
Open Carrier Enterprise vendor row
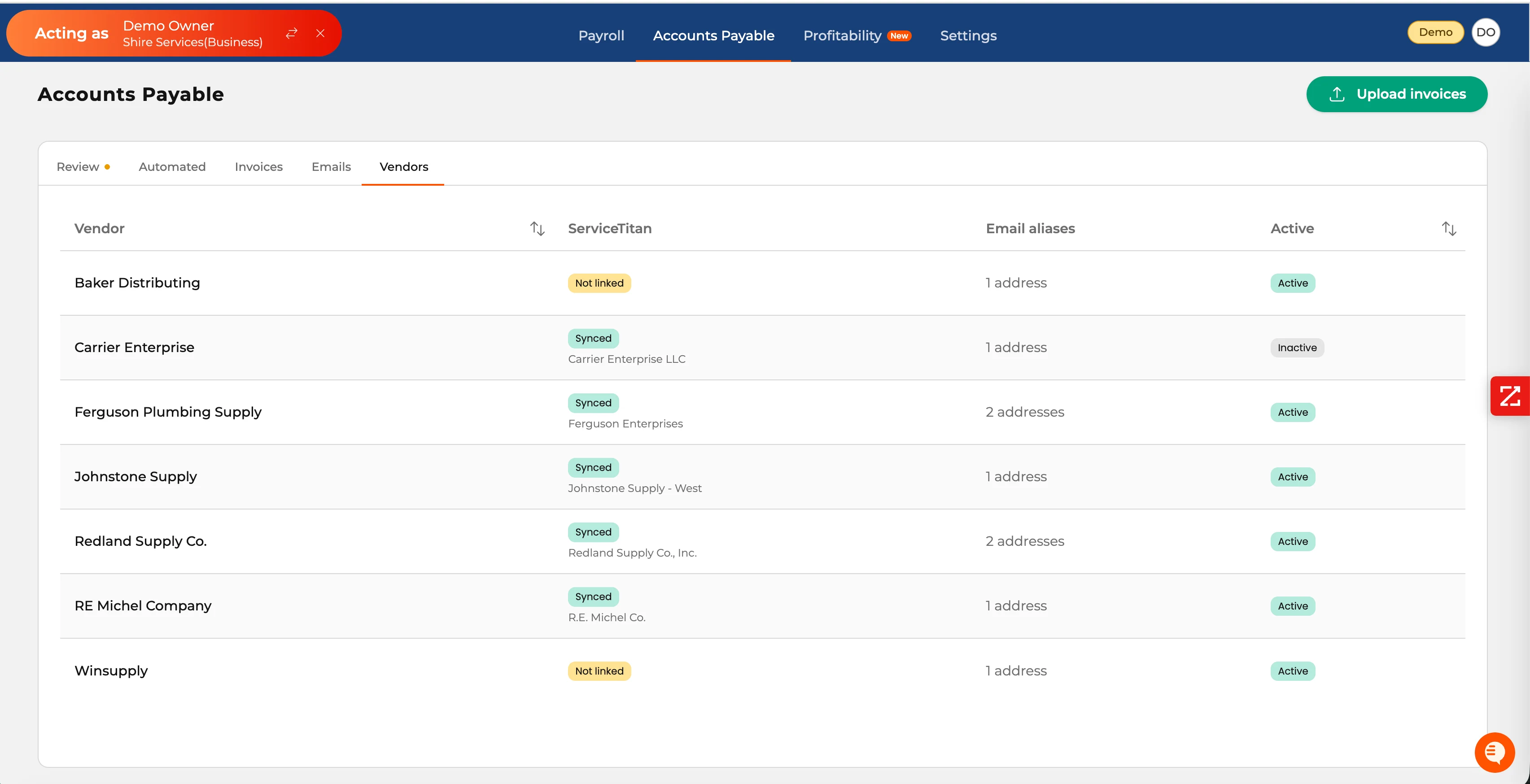coord(762,348)
